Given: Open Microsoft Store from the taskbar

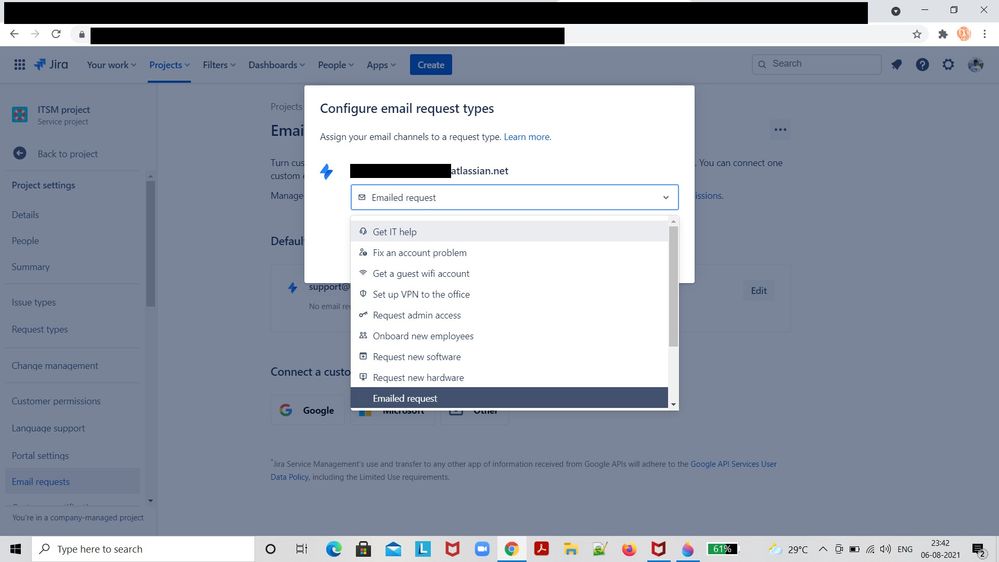Looking at the screenshot, I should click(364, 549).
